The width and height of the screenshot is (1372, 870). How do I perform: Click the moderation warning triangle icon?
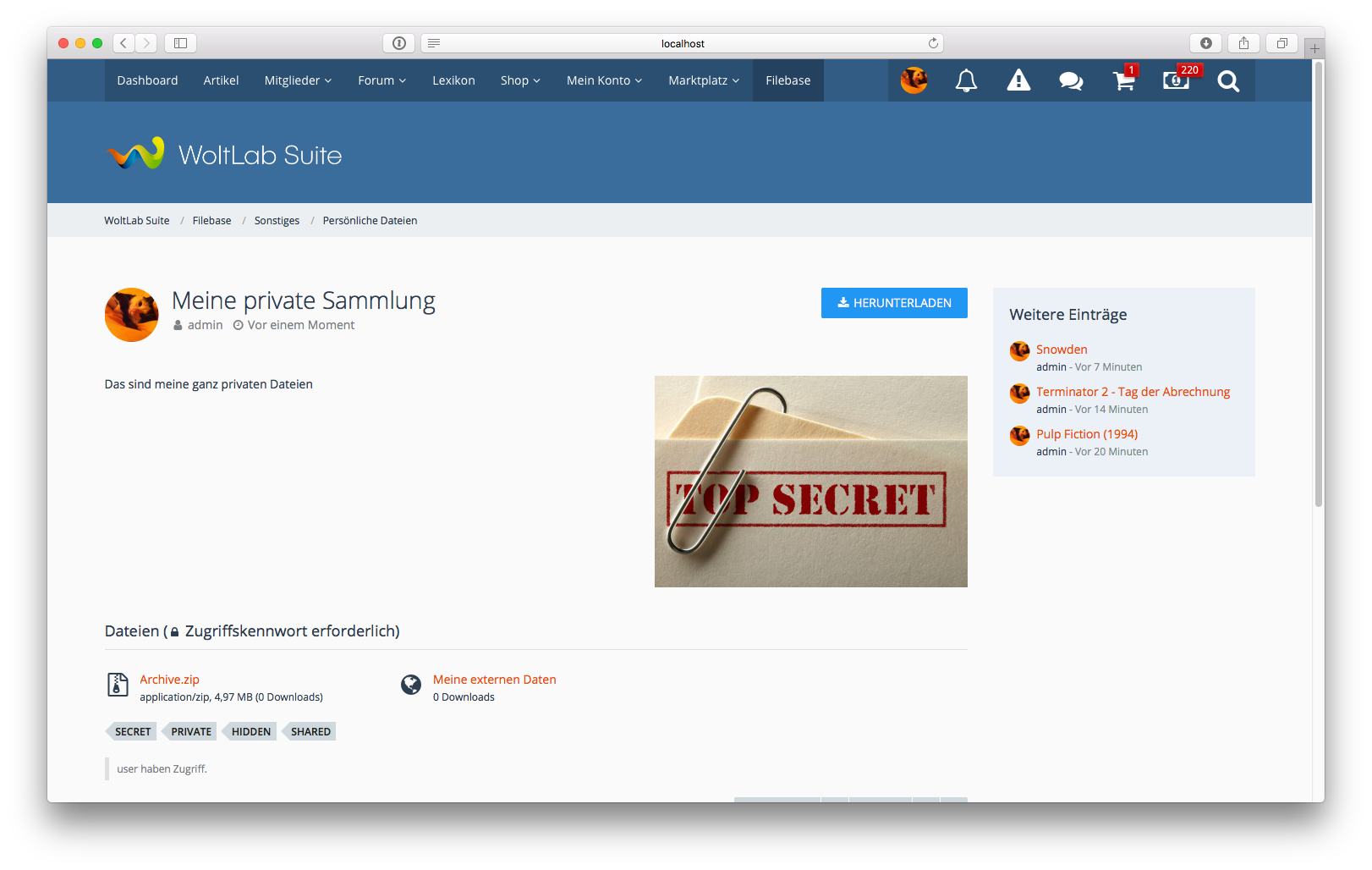click(x=1018, y=80)
